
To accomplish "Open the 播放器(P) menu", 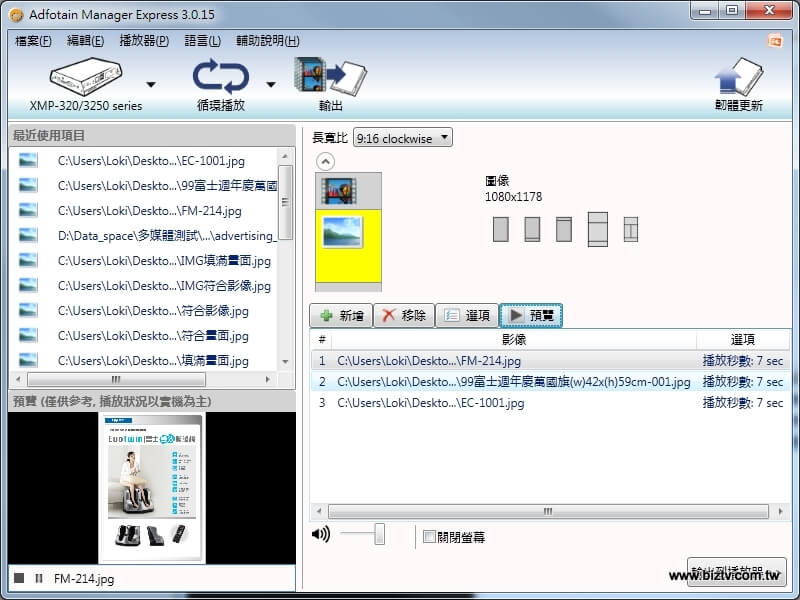I will pos(144,41).
